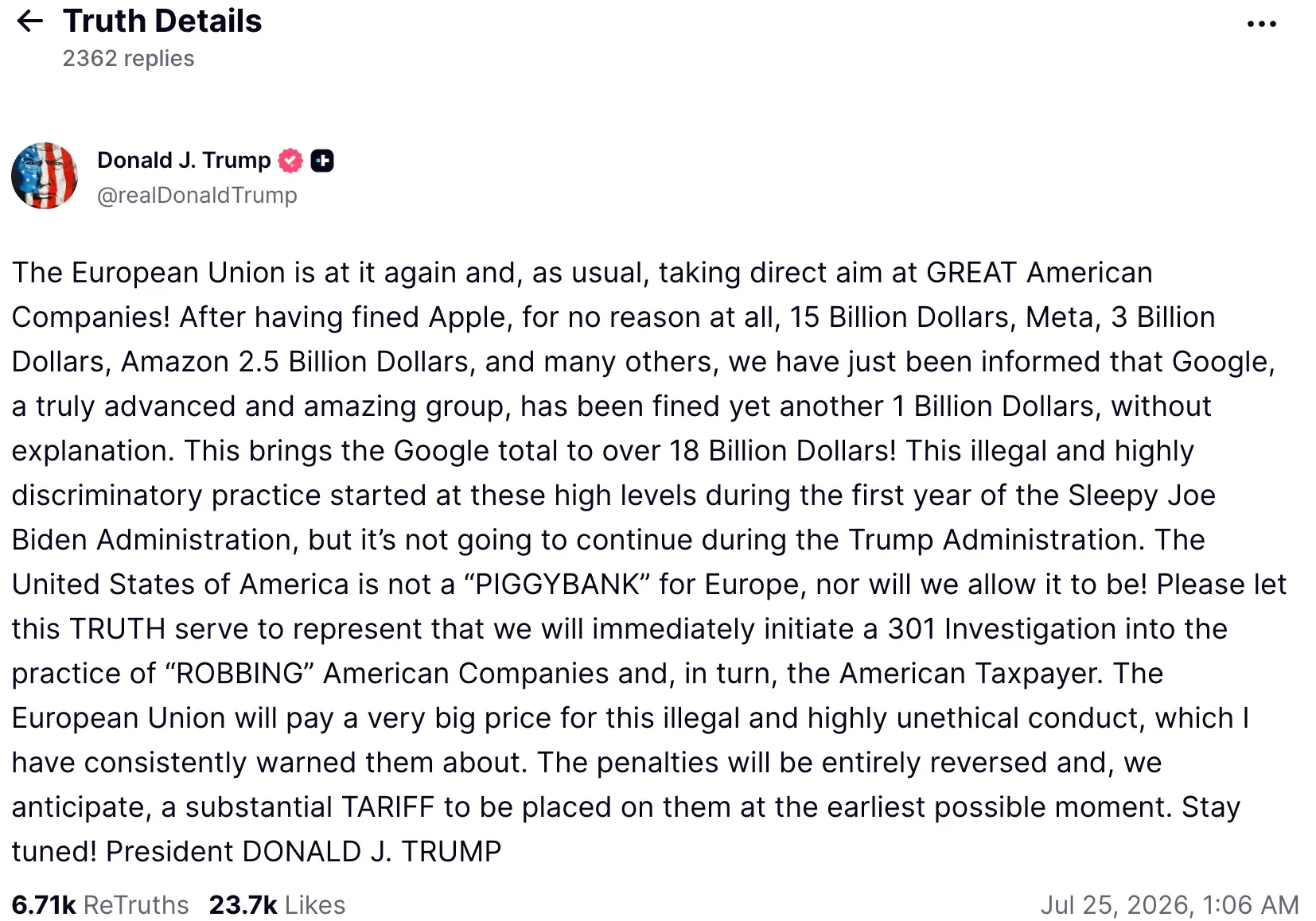Image resolution: width=1316 pixels, height=921 pixels.
Task: Click the word “ROBBING” in the post
Action: (x=239, y=674)
